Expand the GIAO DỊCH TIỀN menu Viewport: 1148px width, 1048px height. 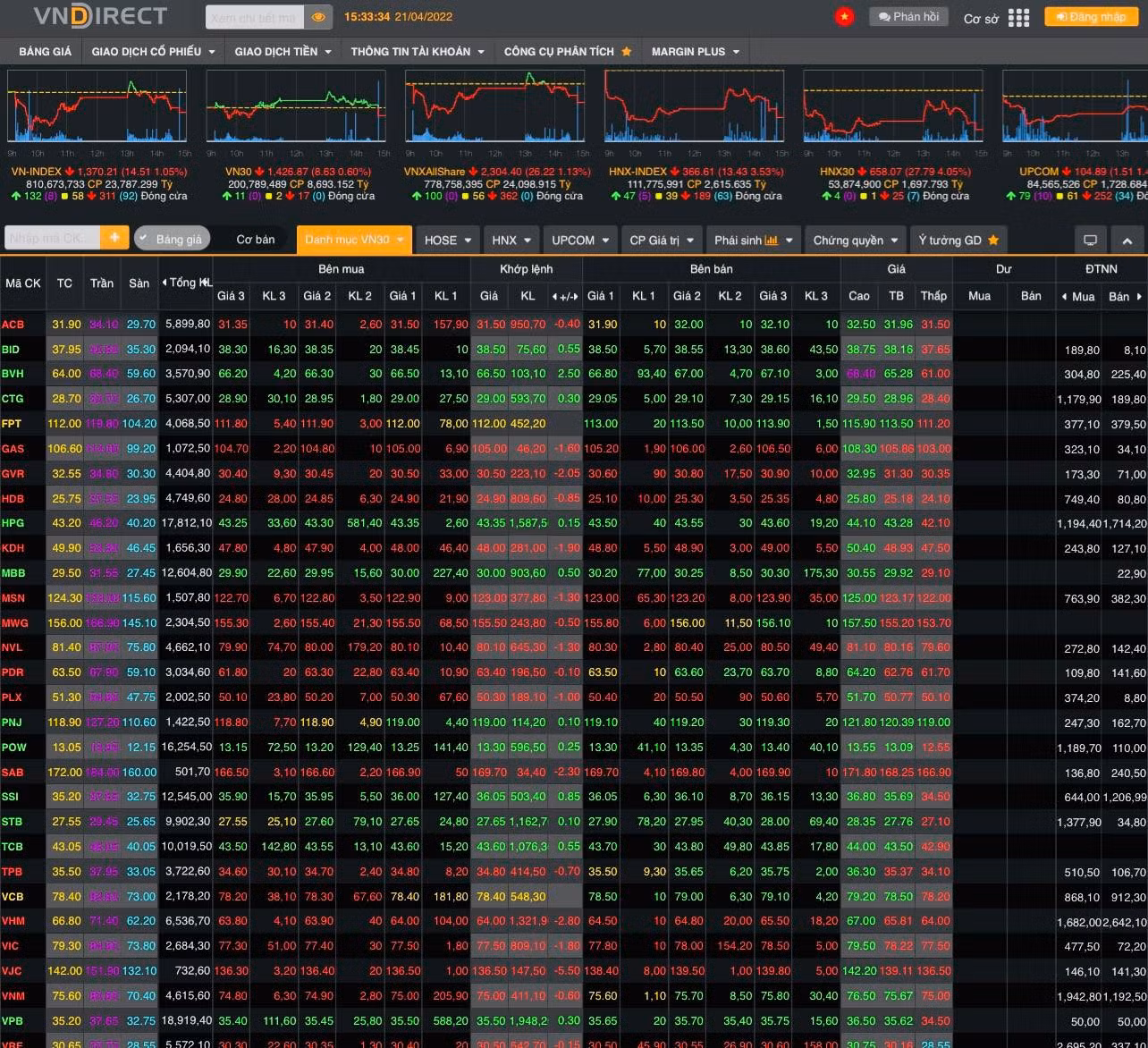[x=283, y=52]
